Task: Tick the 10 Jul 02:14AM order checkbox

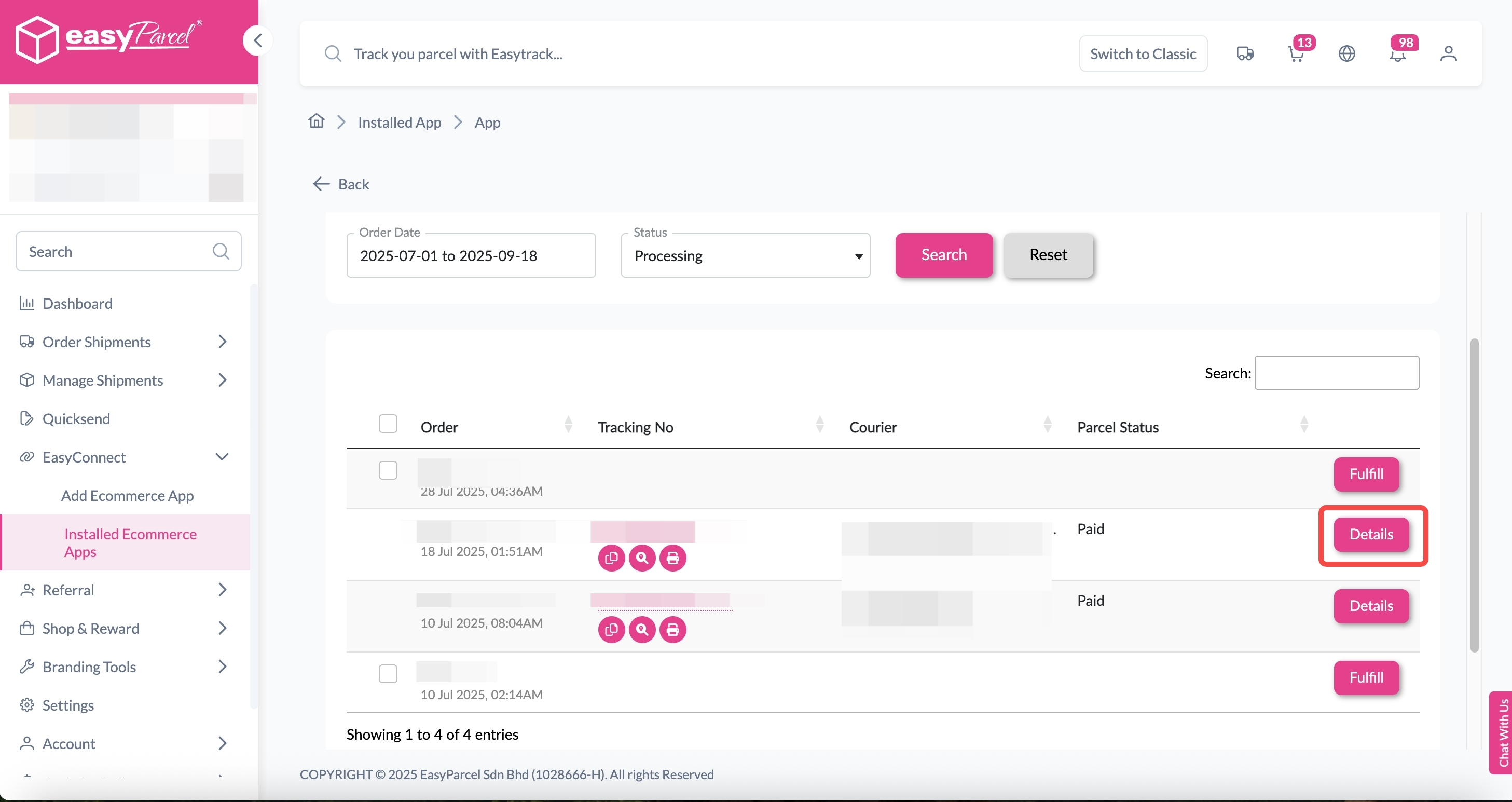Action: click(x=388, y=673)
